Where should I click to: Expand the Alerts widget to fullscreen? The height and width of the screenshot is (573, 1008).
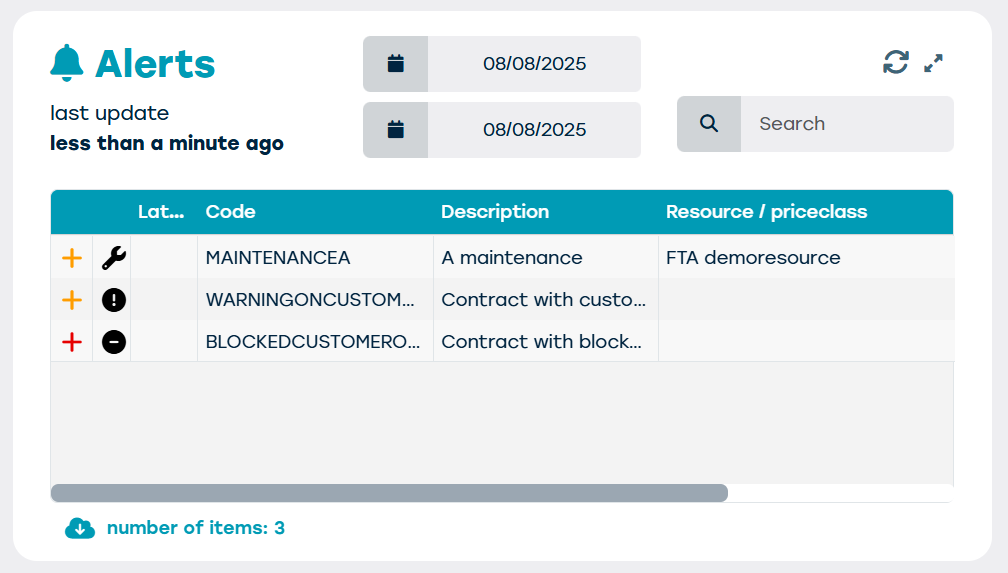(x=933, y=63)
